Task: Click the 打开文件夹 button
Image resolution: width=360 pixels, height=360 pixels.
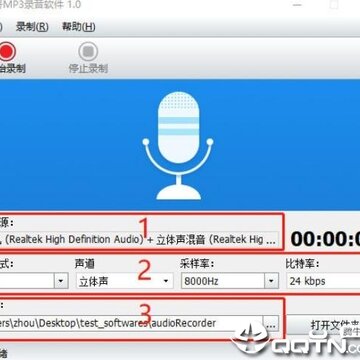Action: pyautogui.click(x=323, y=325)
